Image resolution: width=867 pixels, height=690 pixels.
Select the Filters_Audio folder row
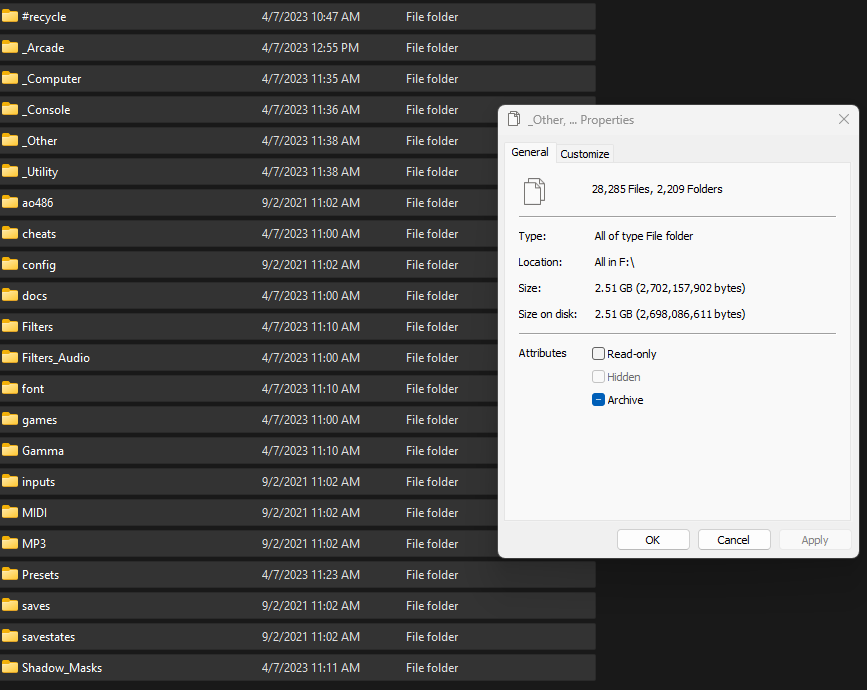(297, 358)
